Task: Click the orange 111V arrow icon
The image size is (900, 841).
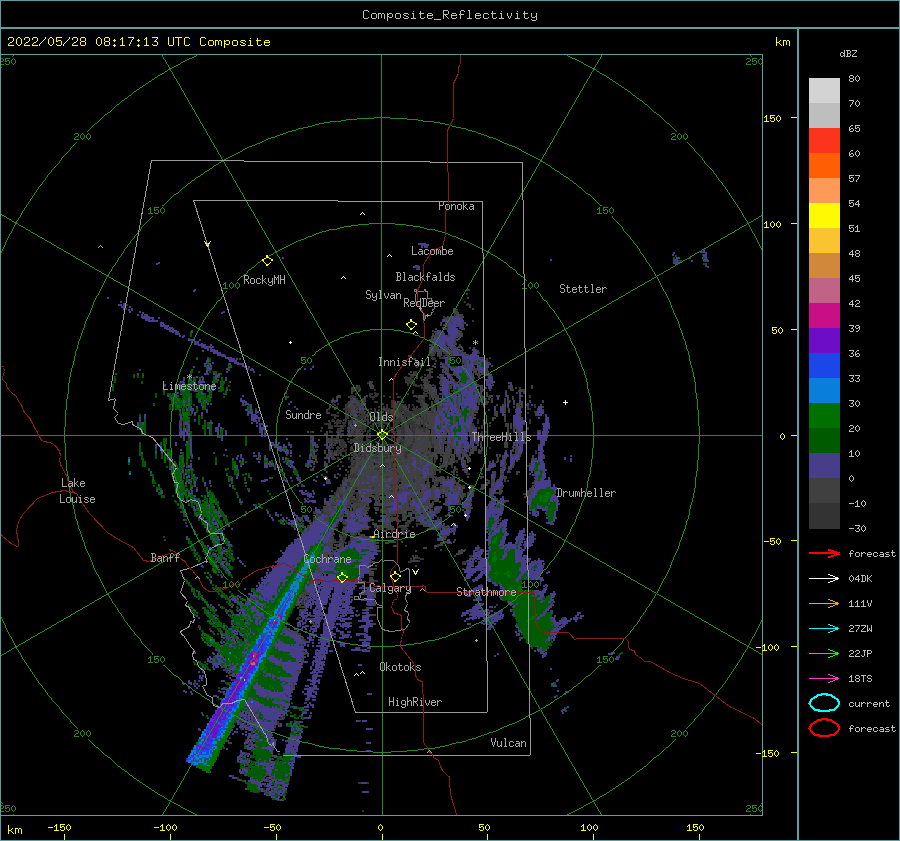Action: coord(824,603)
